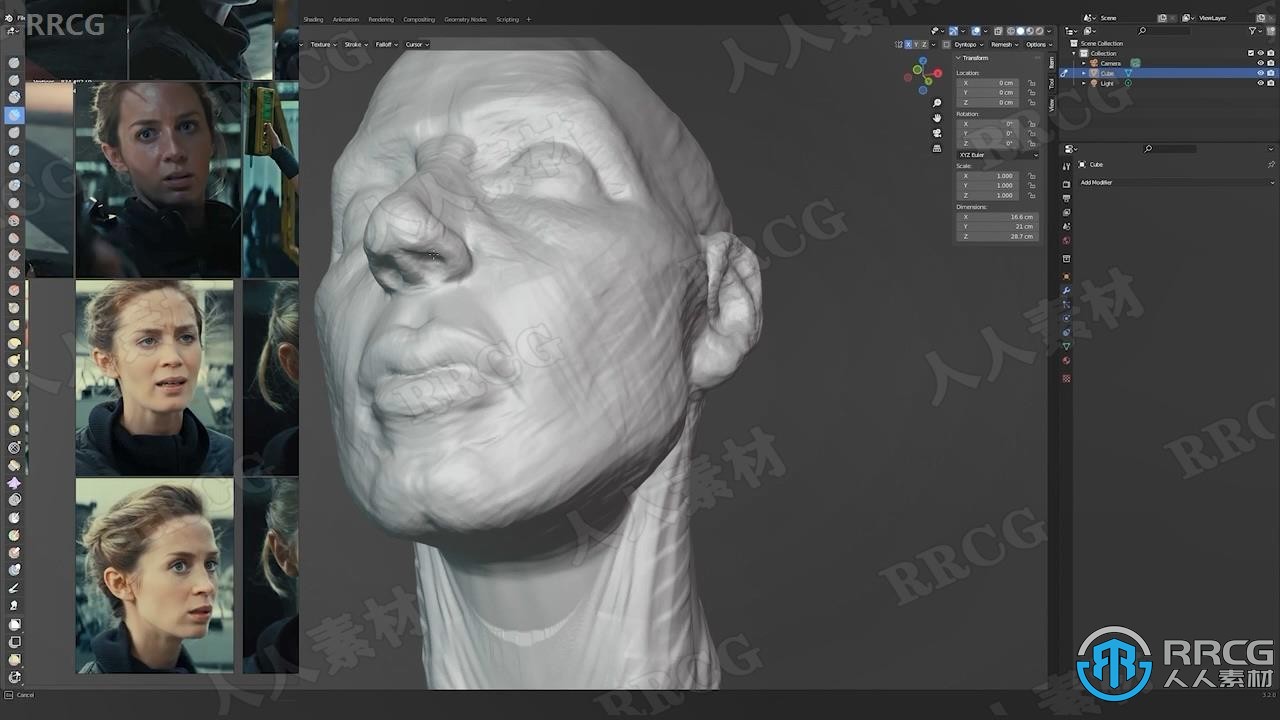Screen dimensions: 1280x720
Task: Open the Output properties tab
Action: 1066,197
